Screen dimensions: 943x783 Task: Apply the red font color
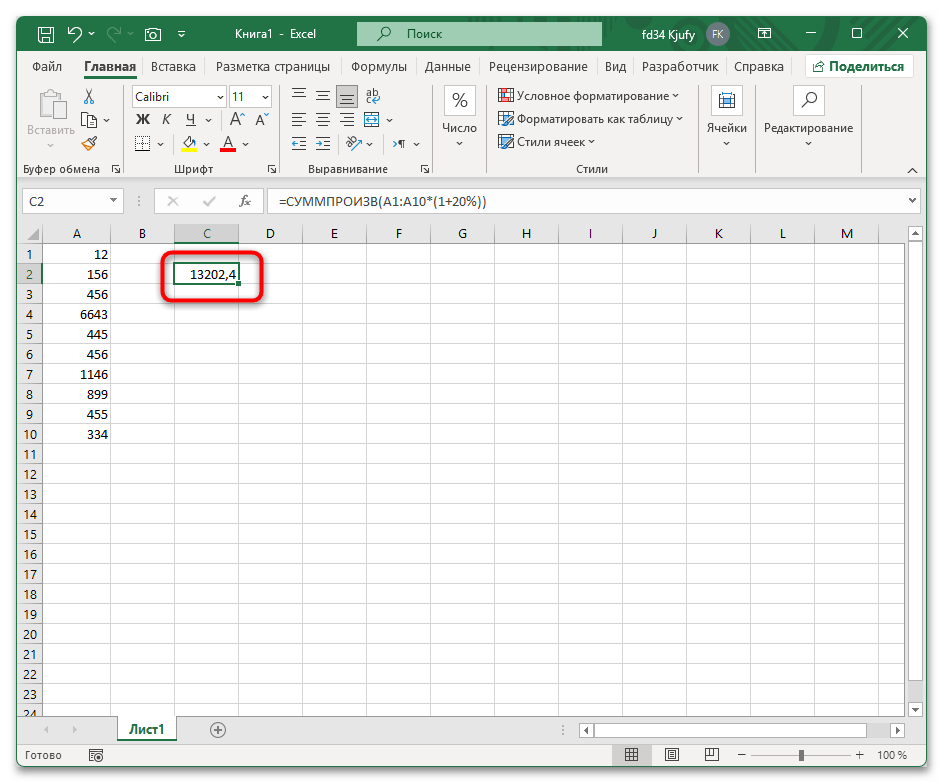228,144
